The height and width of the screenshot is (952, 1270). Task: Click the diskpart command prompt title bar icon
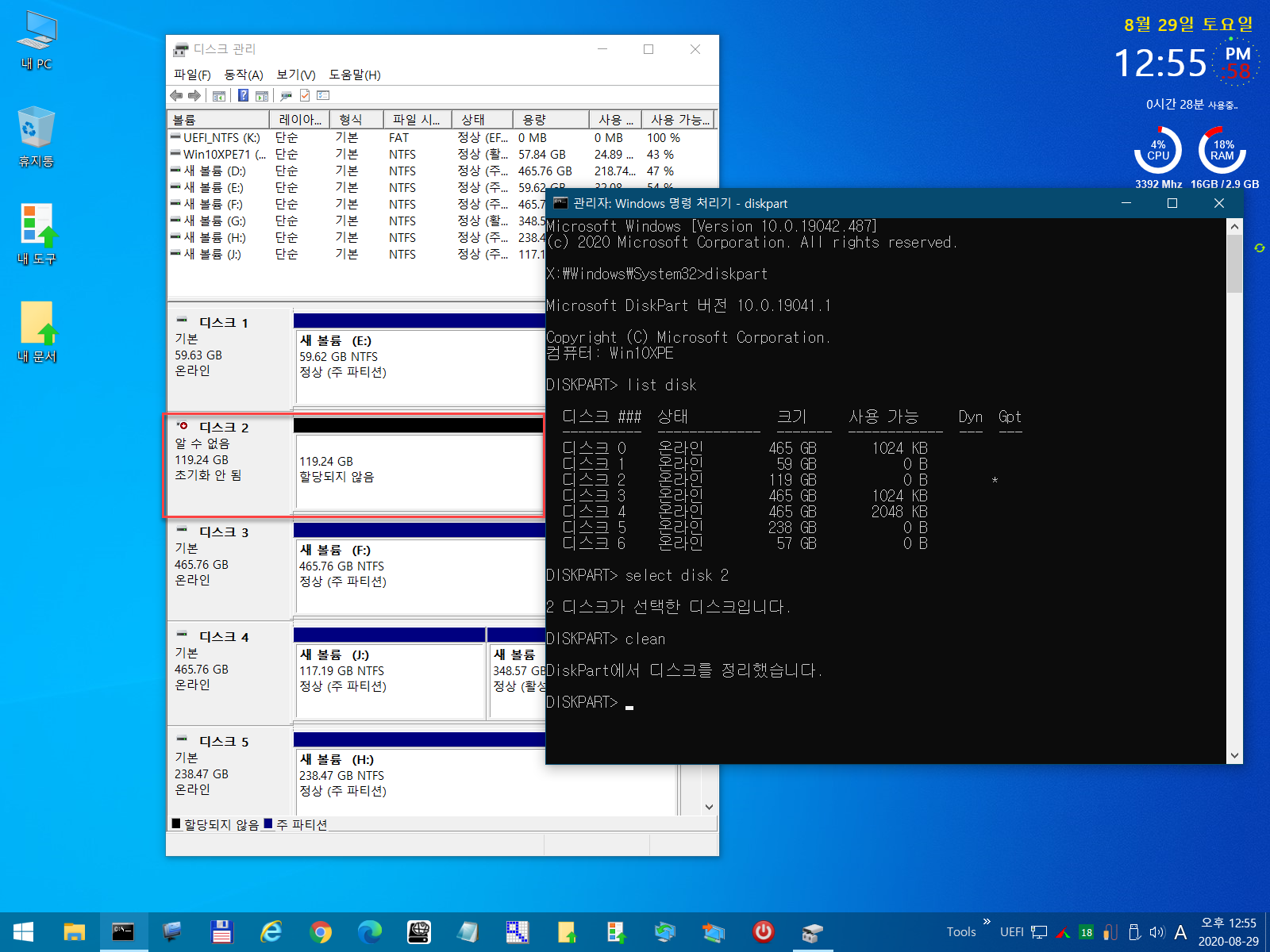tap(560, 203)
